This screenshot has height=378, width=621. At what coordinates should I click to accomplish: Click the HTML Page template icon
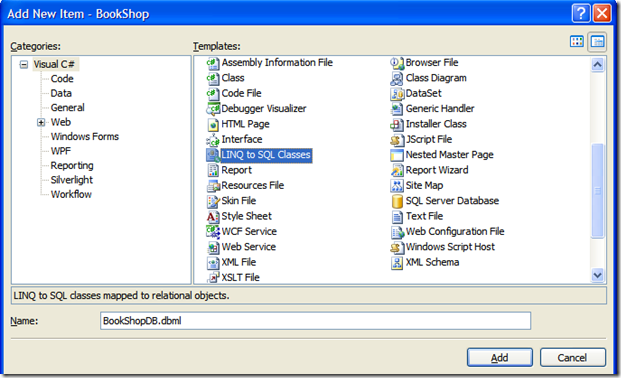tap(213, 124)
